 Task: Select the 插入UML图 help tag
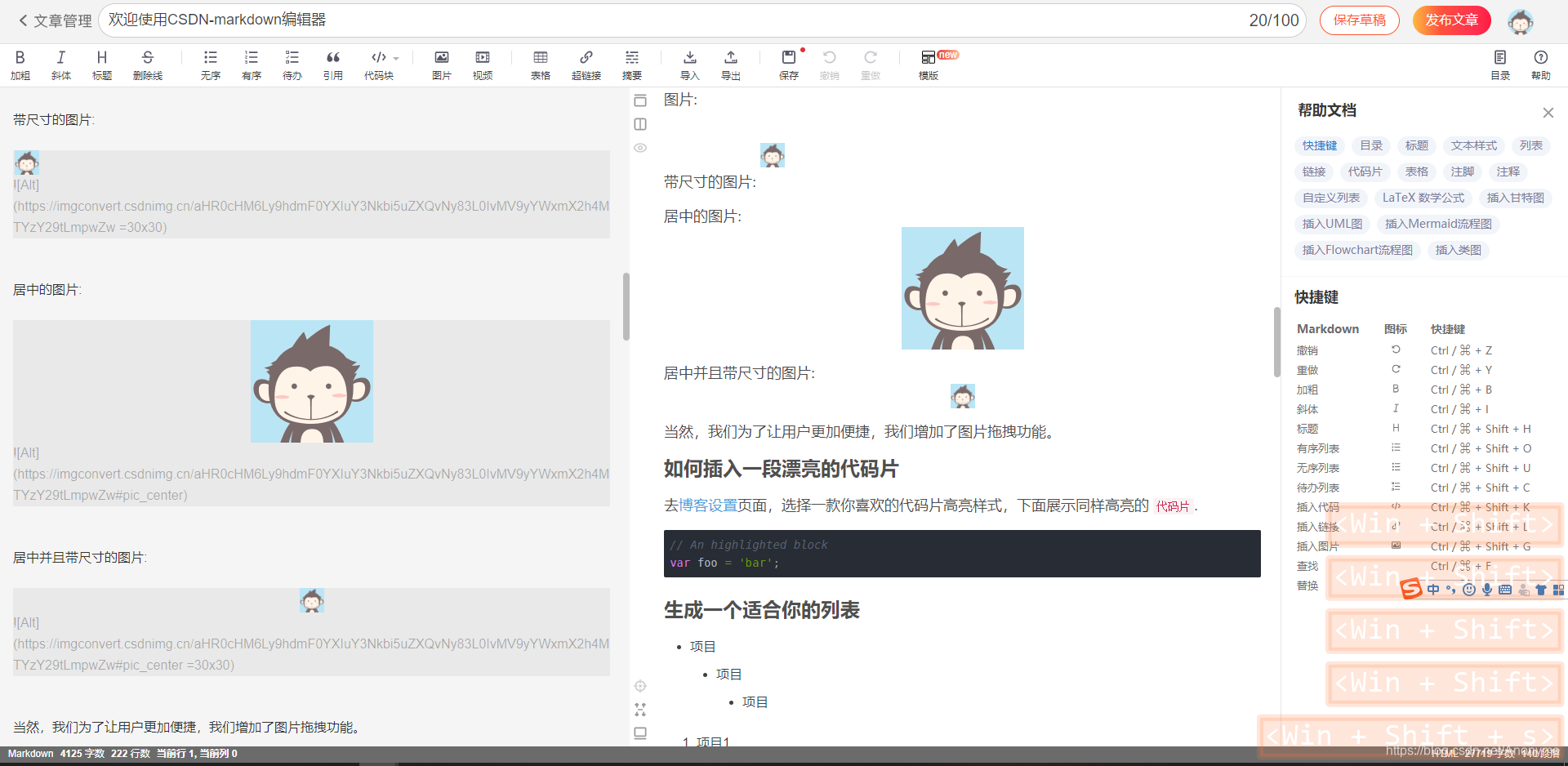(x=1333, y=224)
